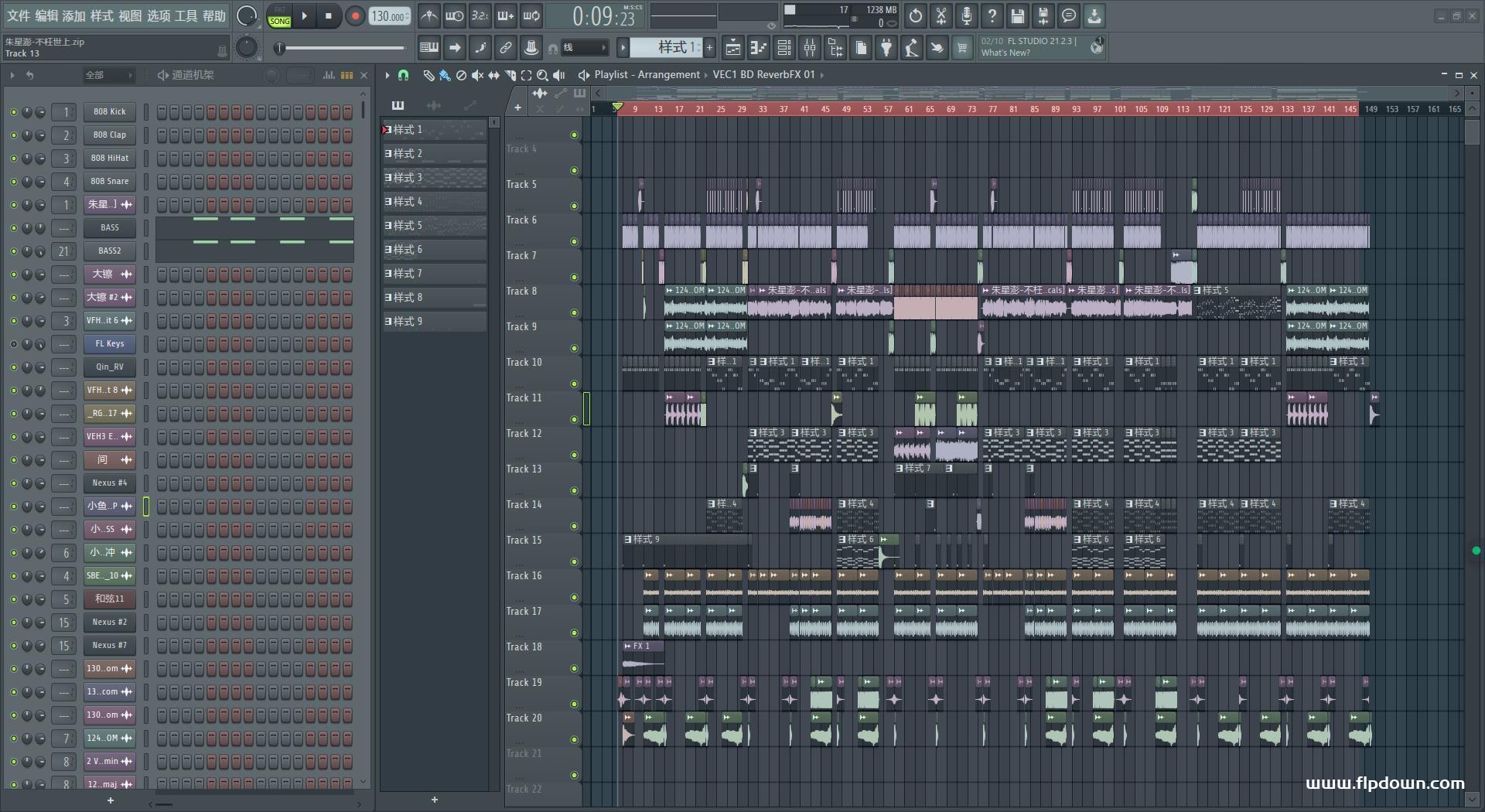Open the What's New news panel

(x=1040, y=47)
